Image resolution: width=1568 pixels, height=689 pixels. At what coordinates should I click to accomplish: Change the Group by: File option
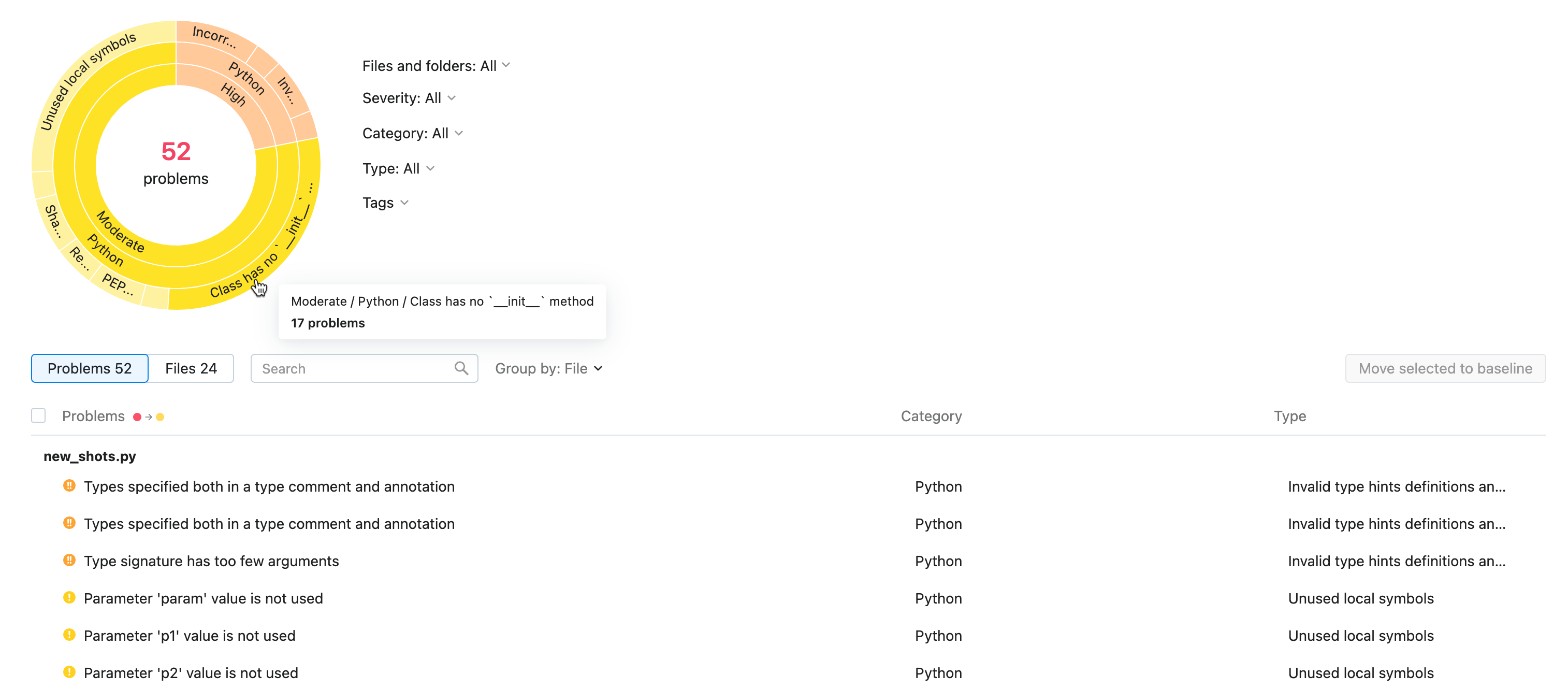[x=548, y=368]
